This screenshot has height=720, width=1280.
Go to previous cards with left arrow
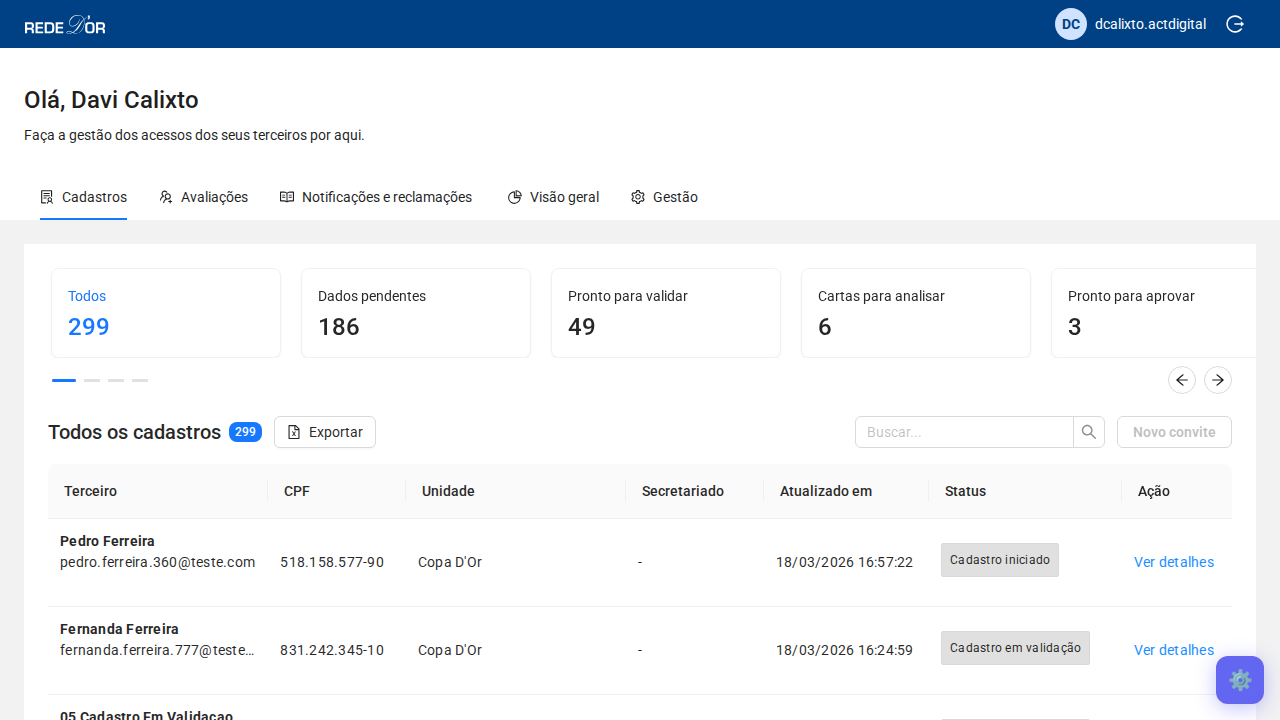[1181, 380]
